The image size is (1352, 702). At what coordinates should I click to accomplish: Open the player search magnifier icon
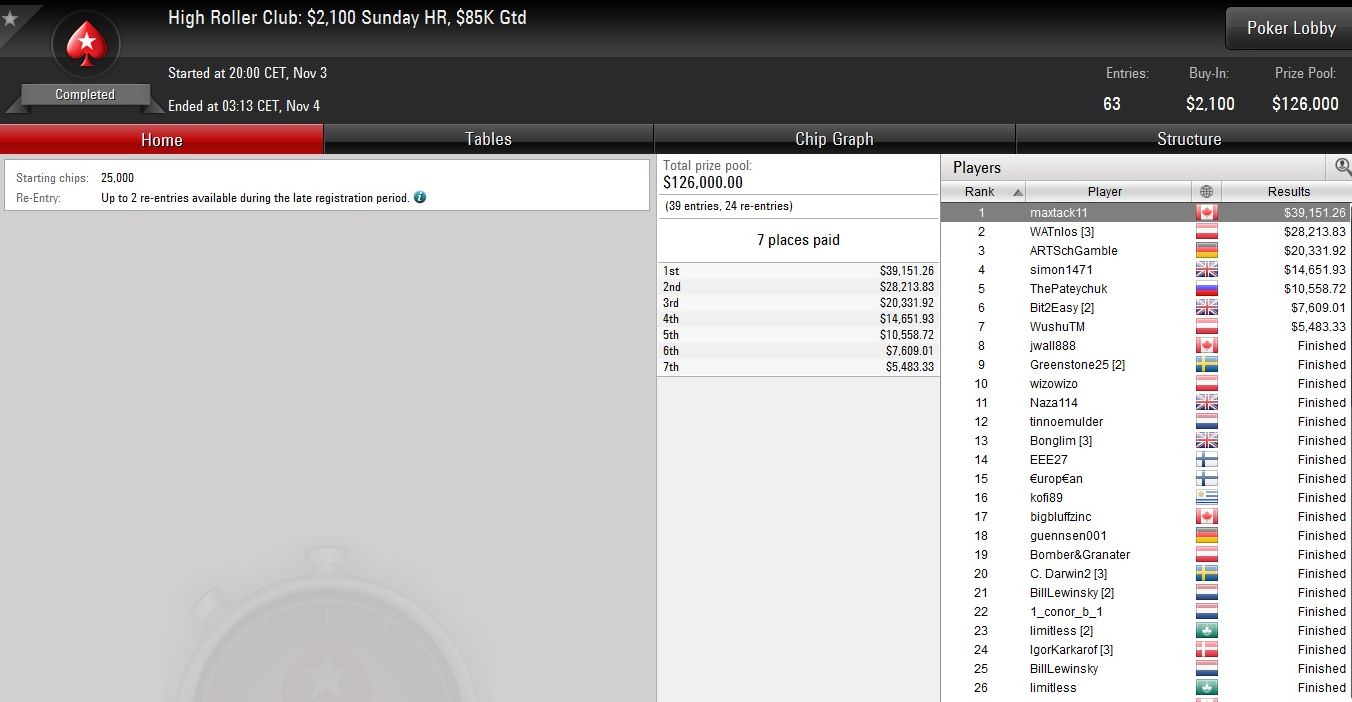click(x=1343, y=167)
